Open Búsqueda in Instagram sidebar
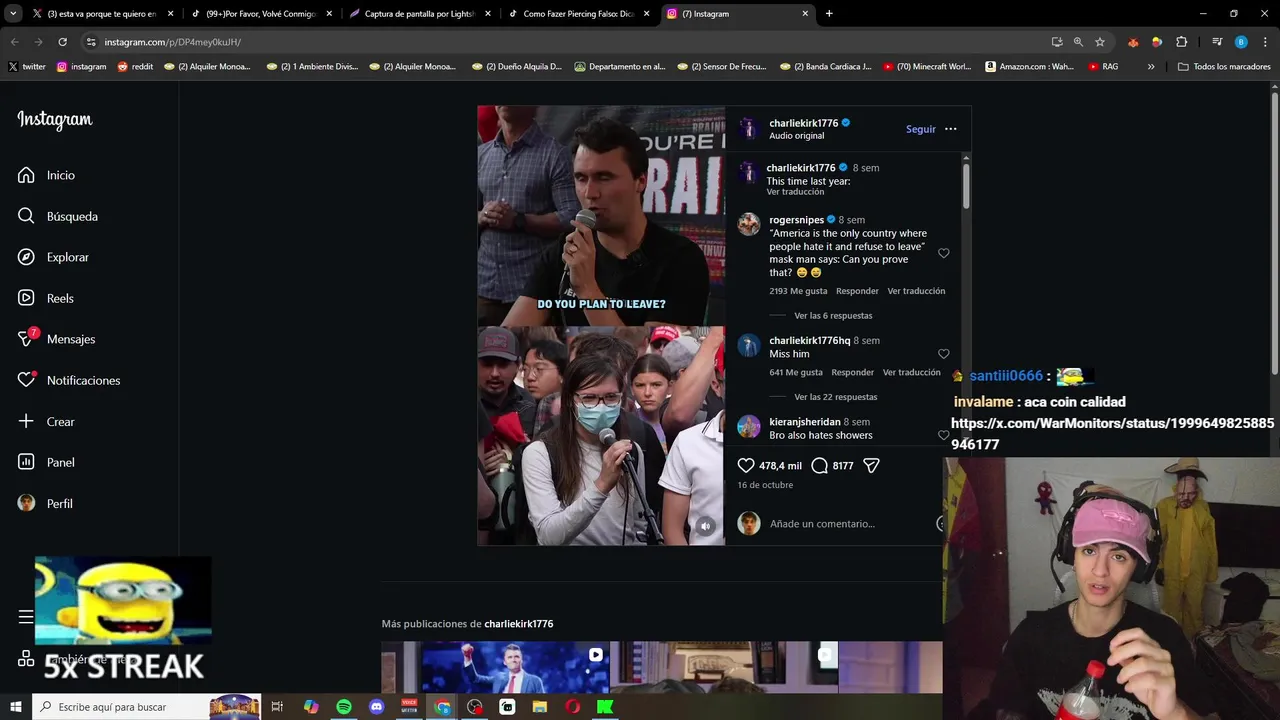The width and height of the screenshot is (1280, 720). click(58, 216)
